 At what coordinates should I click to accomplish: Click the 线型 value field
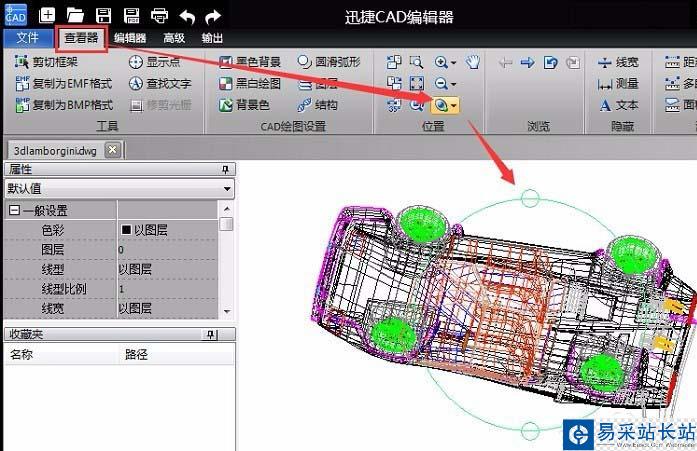[167, 269]
